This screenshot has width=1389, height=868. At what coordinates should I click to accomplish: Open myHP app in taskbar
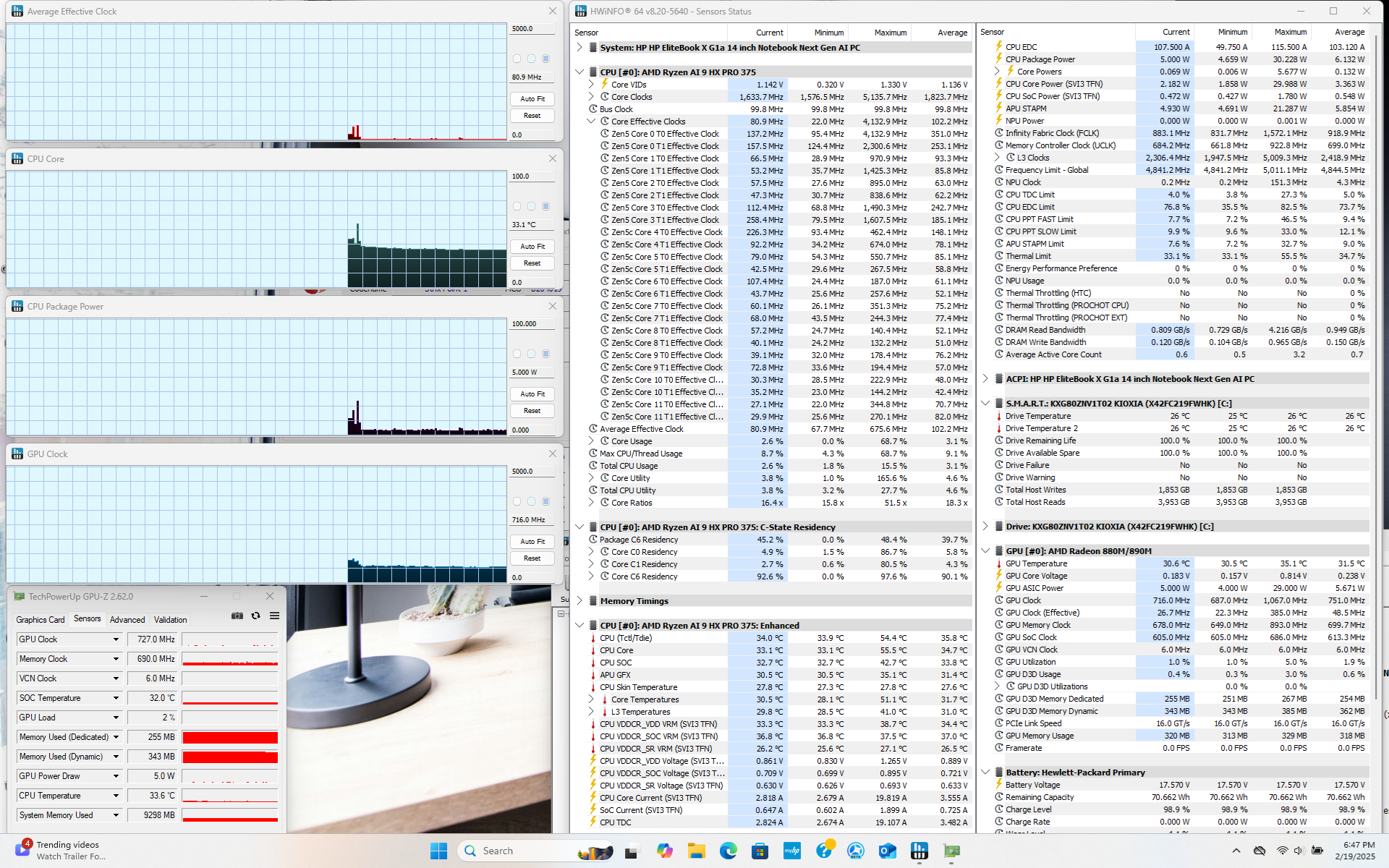click(x=791, y=851)
